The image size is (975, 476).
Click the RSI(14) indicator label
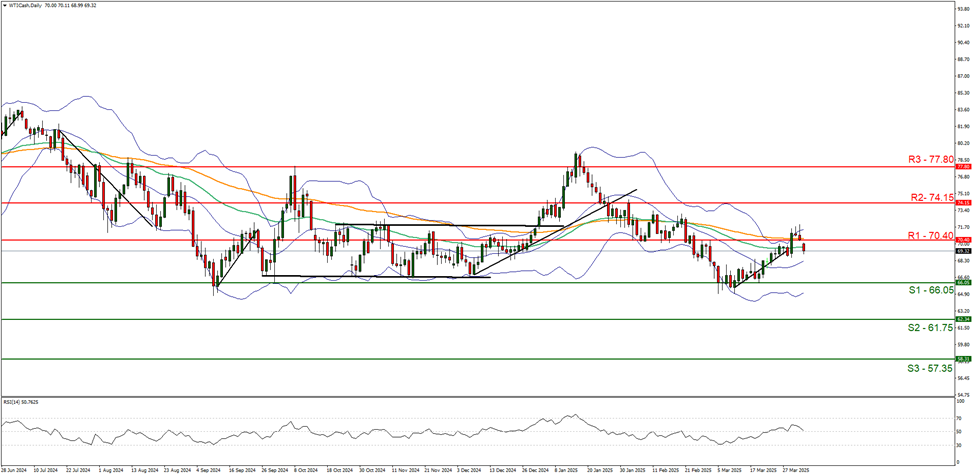[x=21, y=401]
